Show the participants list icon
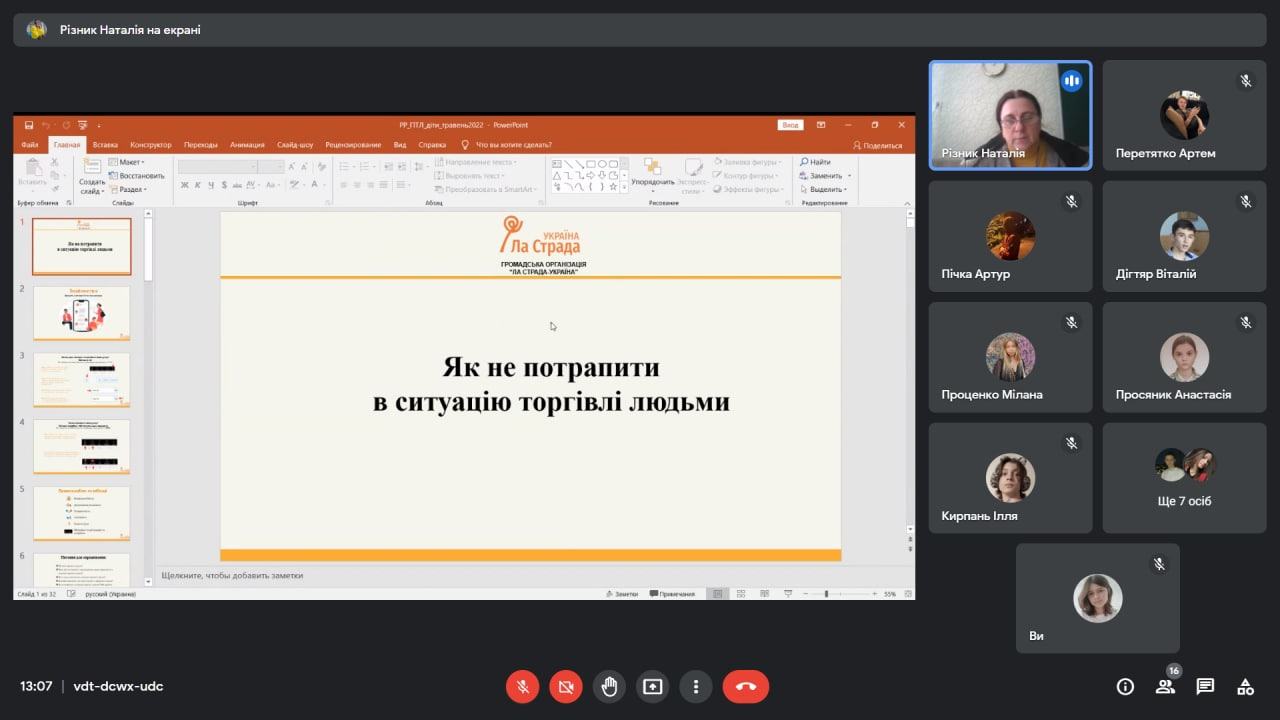This screenshot has width=1280, height=720. pyautogui.click(x=1165, y=687)
